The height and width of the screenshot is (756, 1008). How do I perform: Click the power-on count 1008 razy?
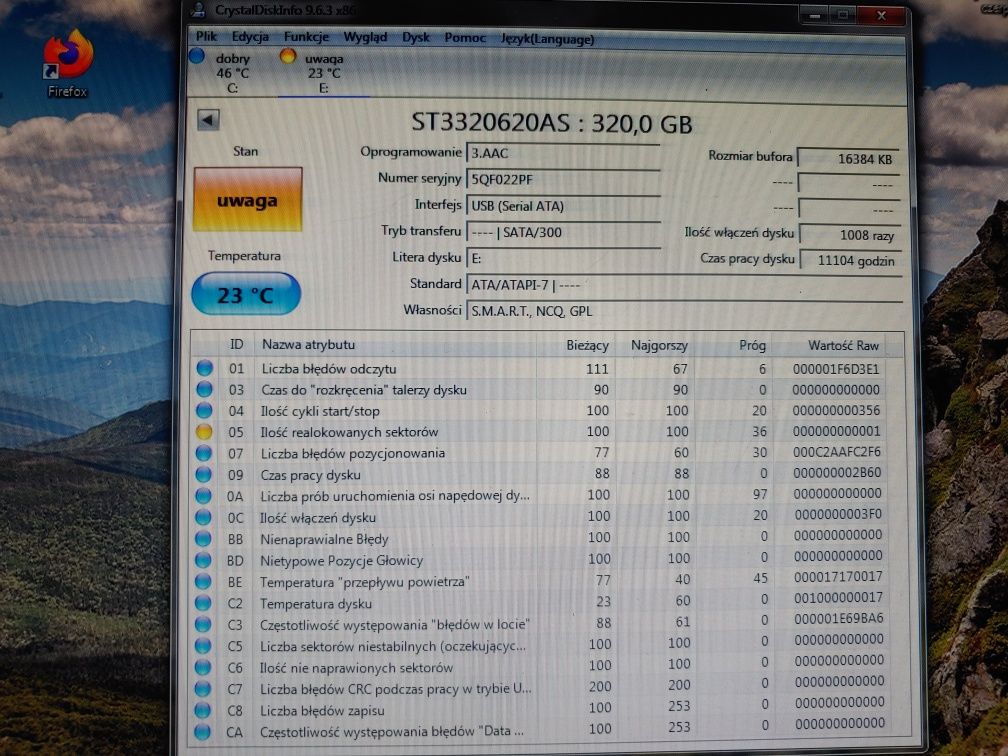[850, 235]
